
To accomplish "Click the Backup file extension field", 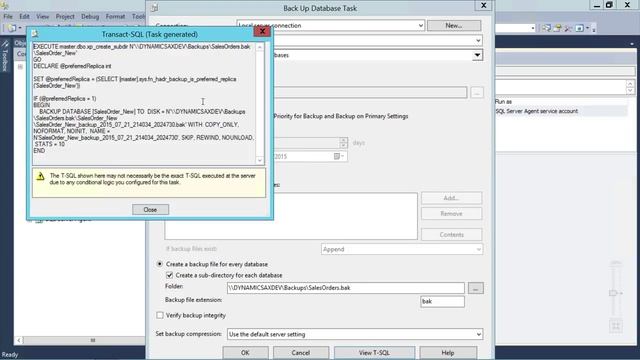I will click(x=442, y=301).
